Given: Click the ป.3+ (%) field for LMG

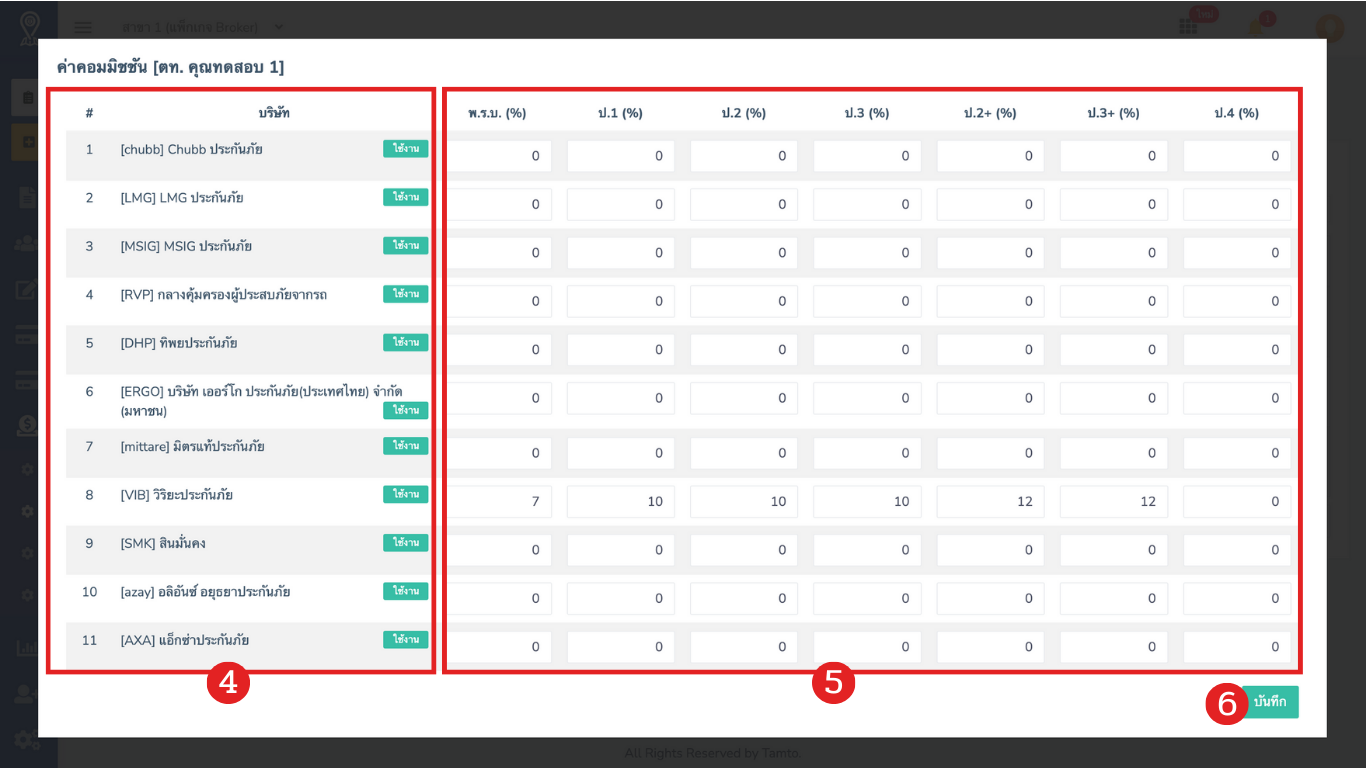Looking at the screenshot, I should [x=1114, y=204].
